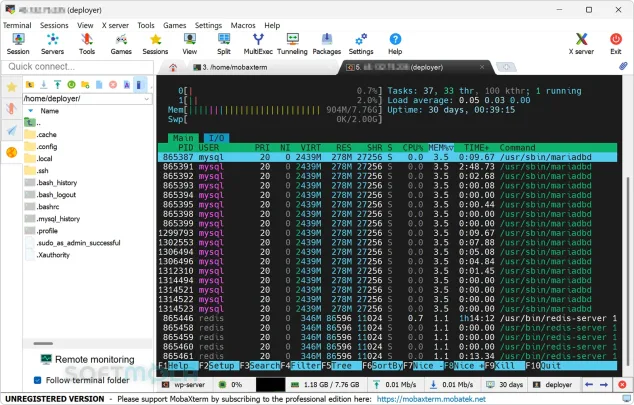This screenshot has width=634, height=405.
Task: Select the Main tab in htop
Action: coord(183,138)
